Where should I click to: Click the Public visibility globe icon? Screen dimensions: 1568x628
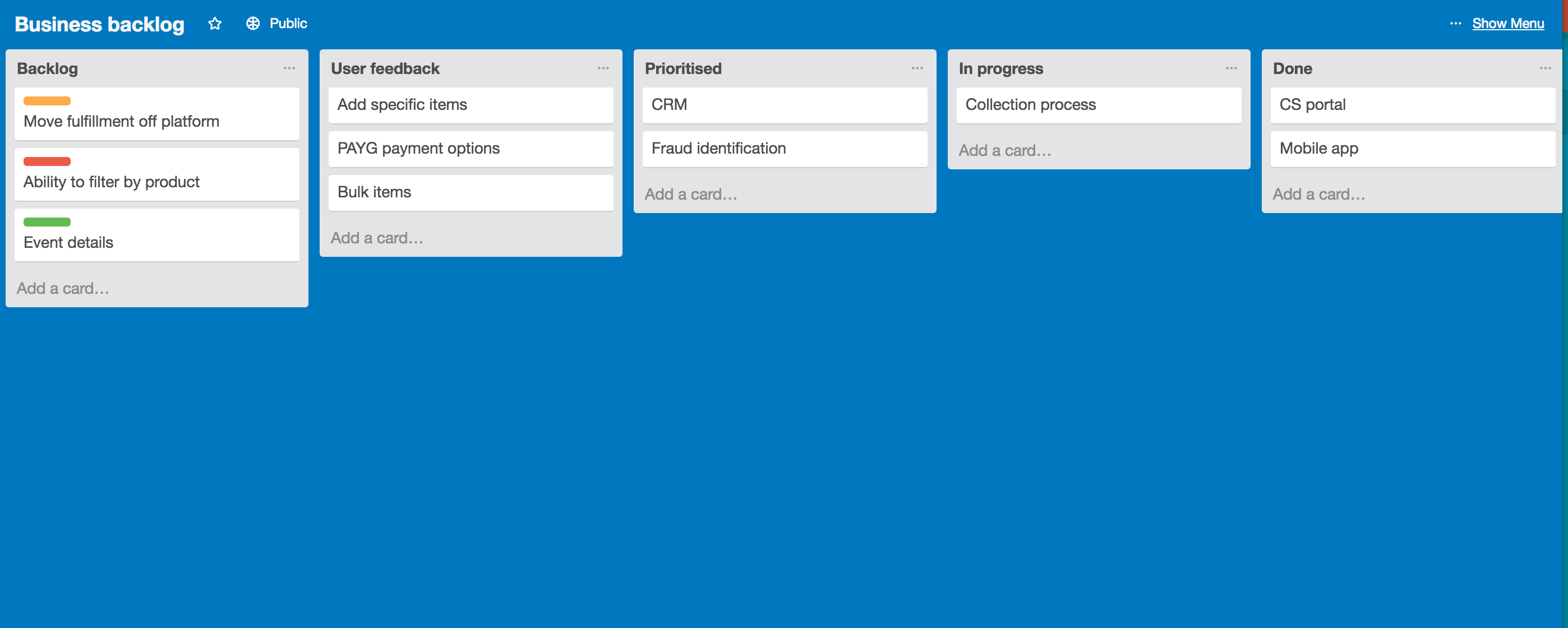[253, 23]
